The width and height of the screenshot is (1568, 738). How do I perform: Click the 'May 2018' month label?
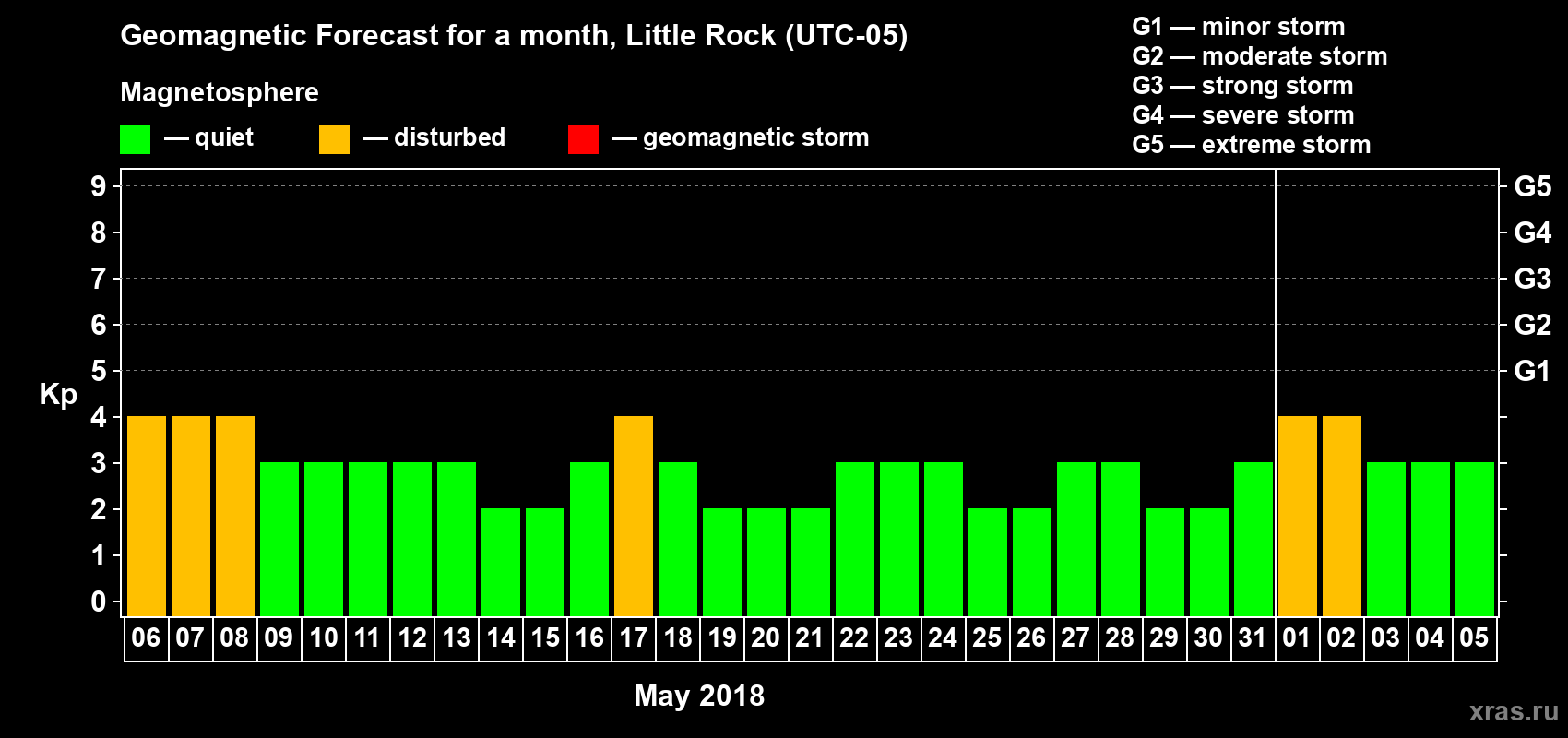point(699,696)
